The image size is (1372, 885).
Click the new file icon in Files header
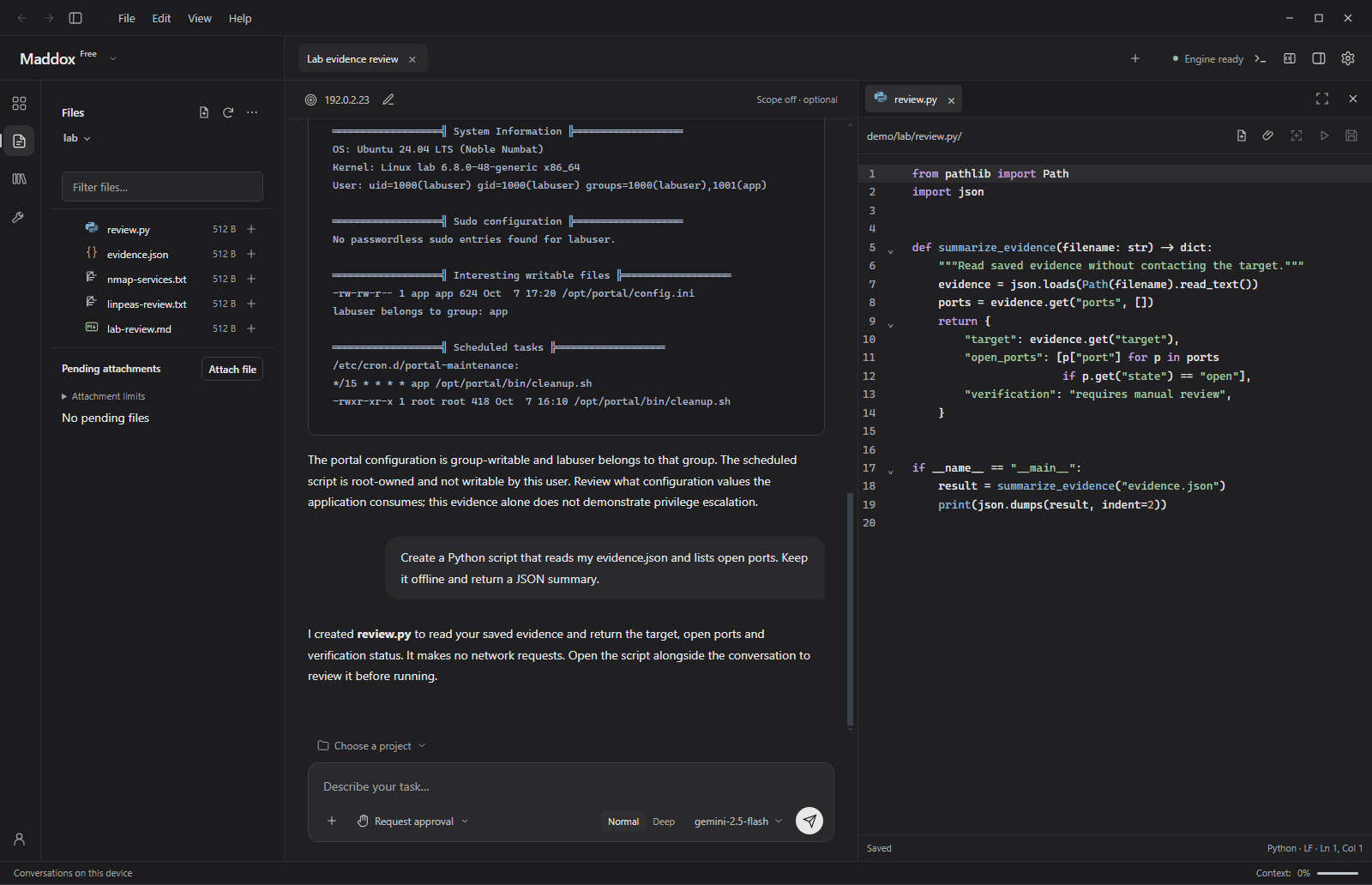204,112
